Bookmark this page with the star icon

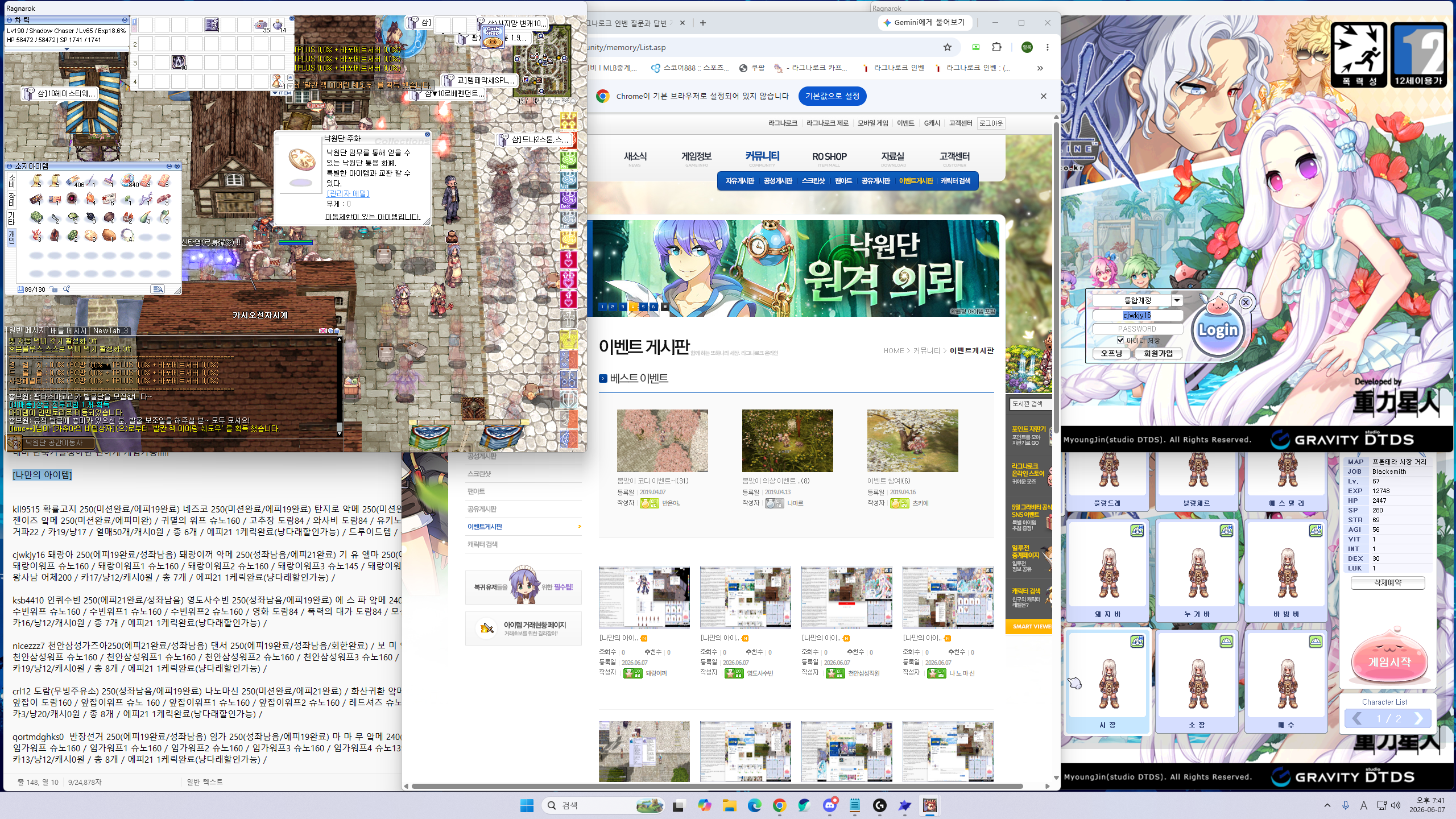948,47
